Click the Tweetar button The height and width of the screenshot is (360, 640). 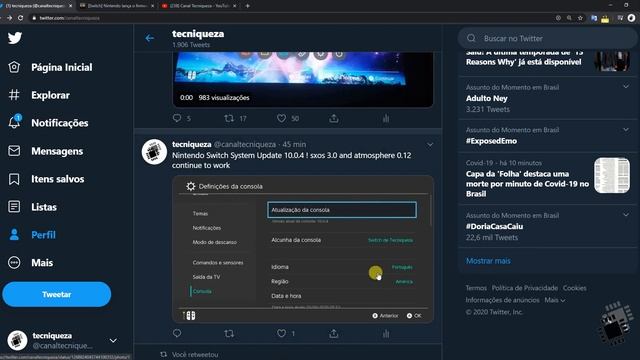pos(57,294)
